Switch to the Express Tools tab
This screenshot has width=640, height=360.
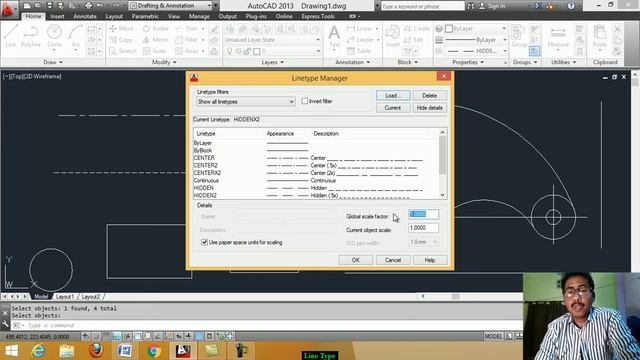click(318, 16)
